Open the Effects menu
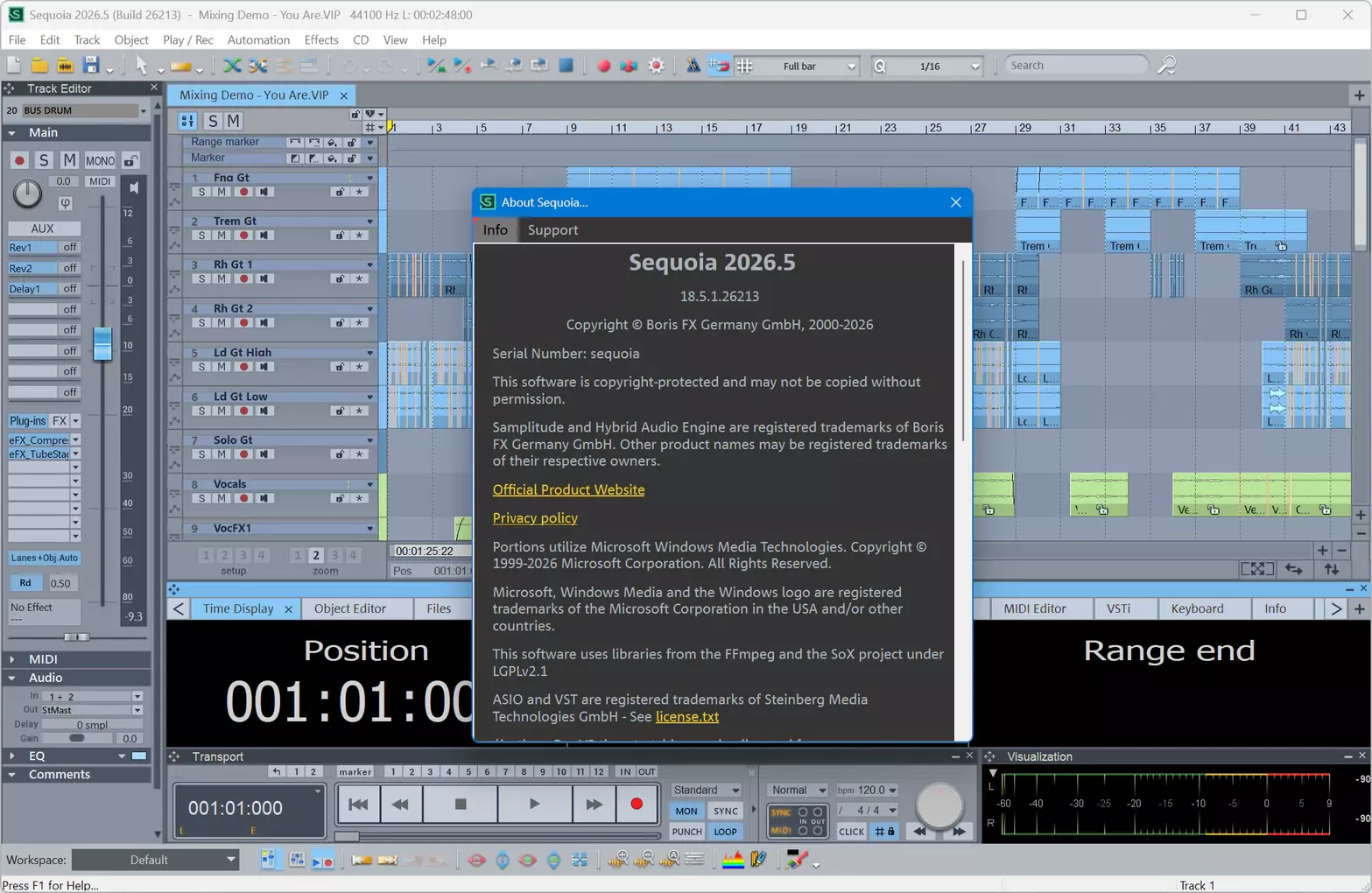This screenshot has width=1372, height=893. coord(321,39)
